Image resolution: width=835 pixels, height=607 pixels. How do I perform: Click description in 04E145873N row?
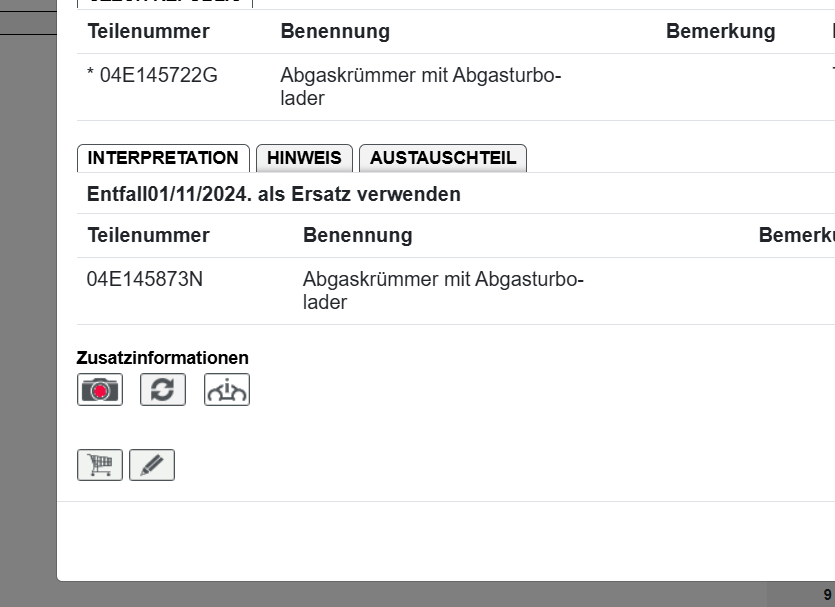(x=443, y=290)
